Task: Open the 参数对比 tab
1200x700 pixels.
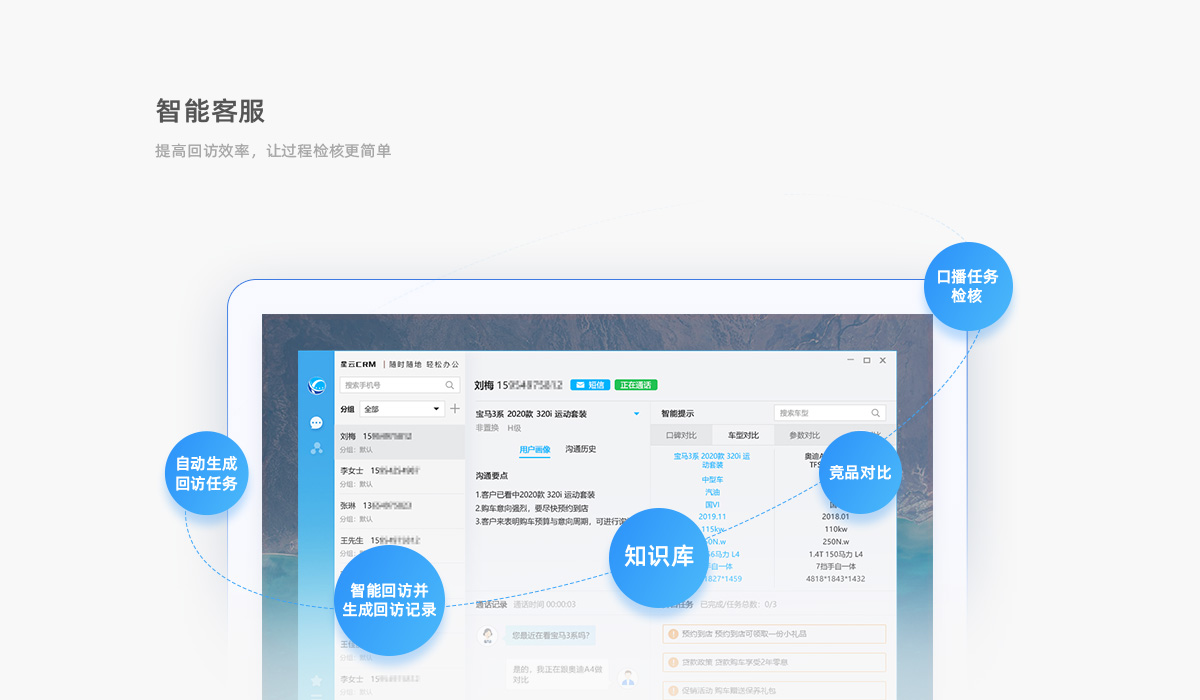Action: click(x=804, y=435)
